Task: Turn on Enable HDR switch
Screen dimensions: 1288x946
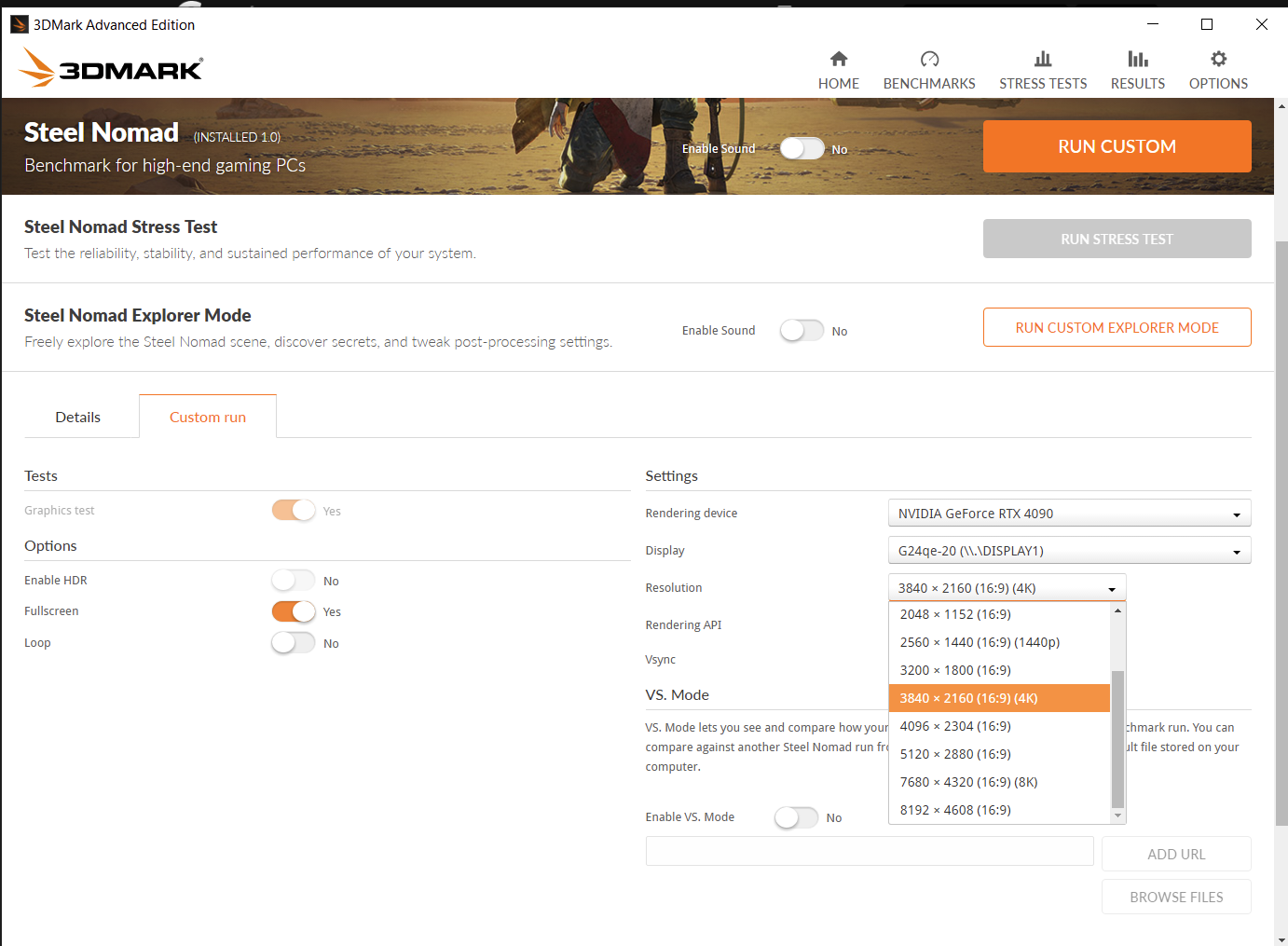Action: (x=294, y=580)
